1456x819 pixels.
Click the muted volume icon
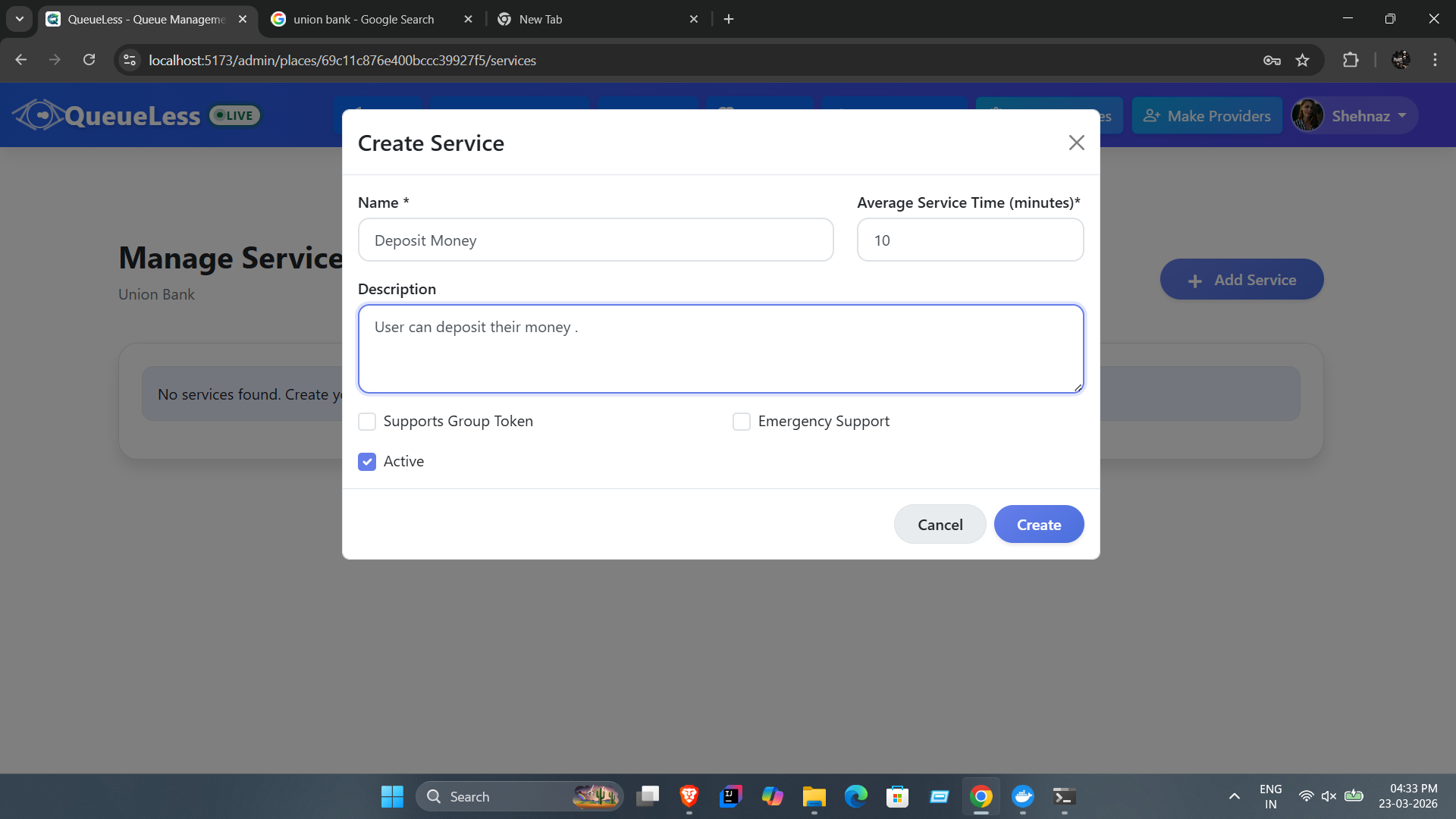[x=1329, y=796]
